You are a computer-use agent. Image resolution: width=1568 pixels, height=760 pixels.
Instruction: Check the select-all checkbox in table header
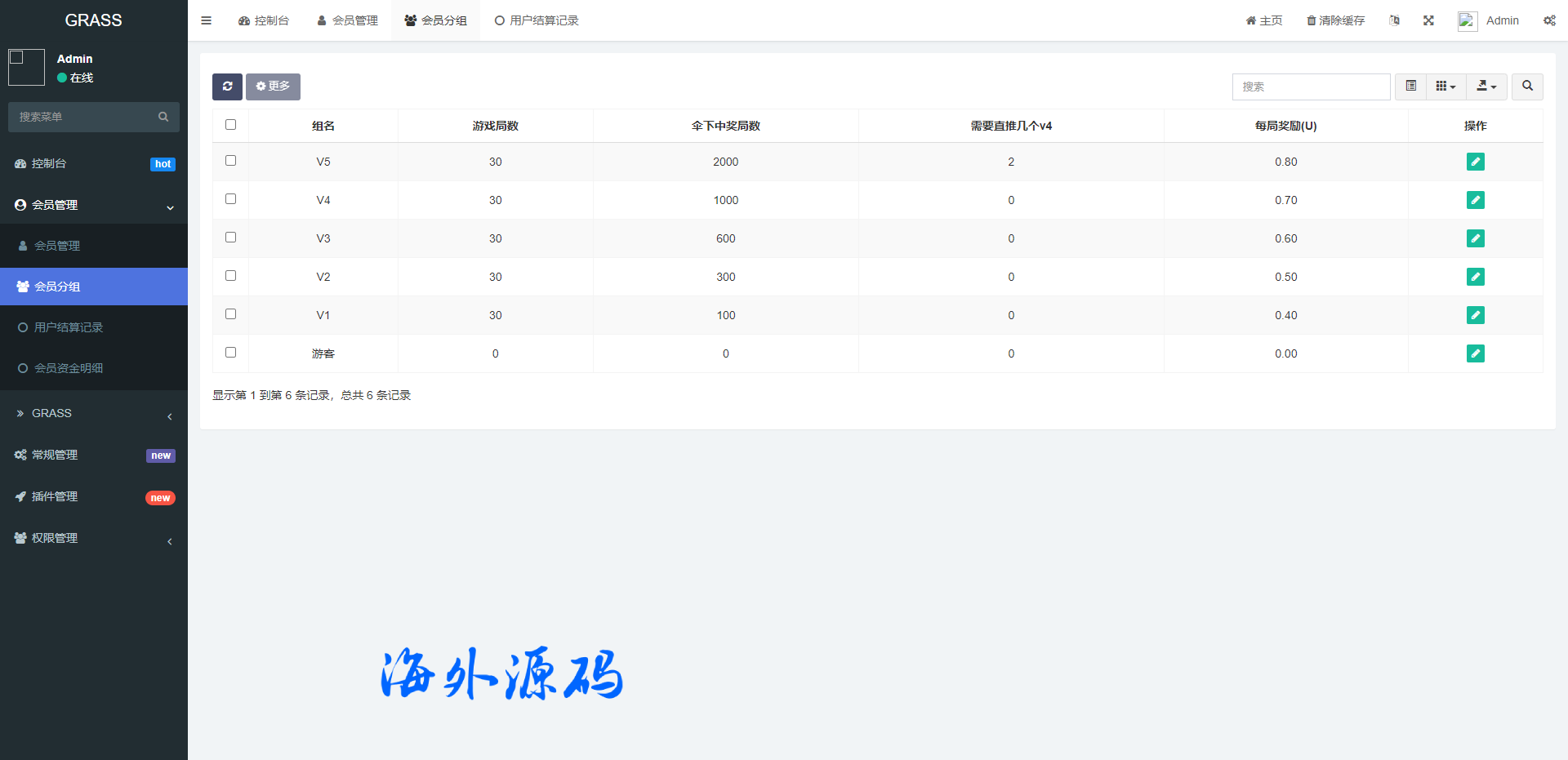coord(231,125)
